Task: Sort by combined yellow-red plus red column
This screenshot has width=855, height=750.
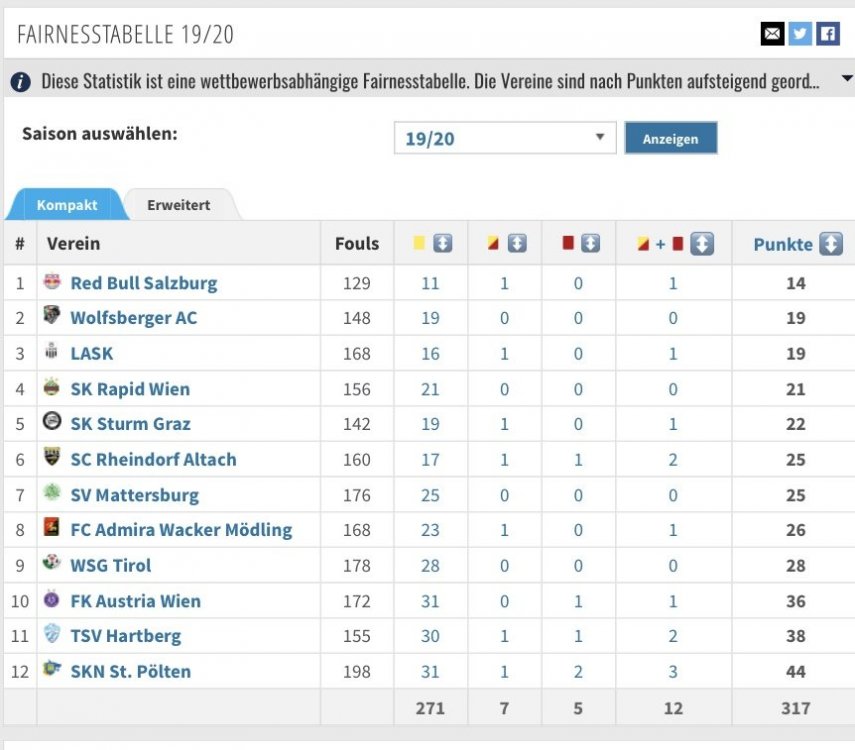Action: point(702,244)
